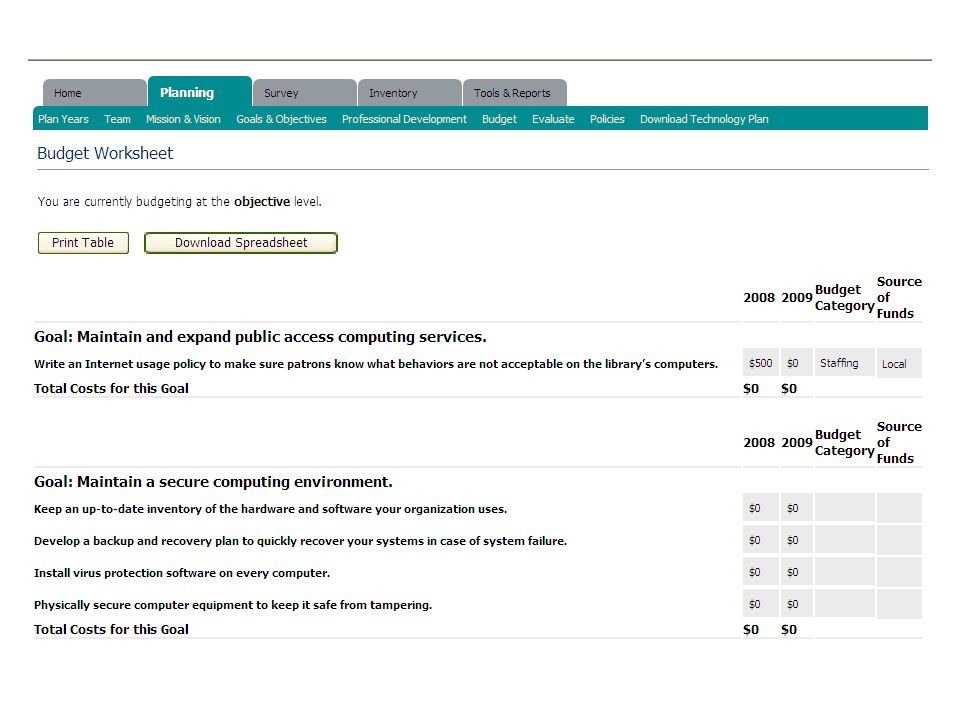Select the Local source of funds cell
Viewport: 960px width, 720px height.
tap(899, 363)
